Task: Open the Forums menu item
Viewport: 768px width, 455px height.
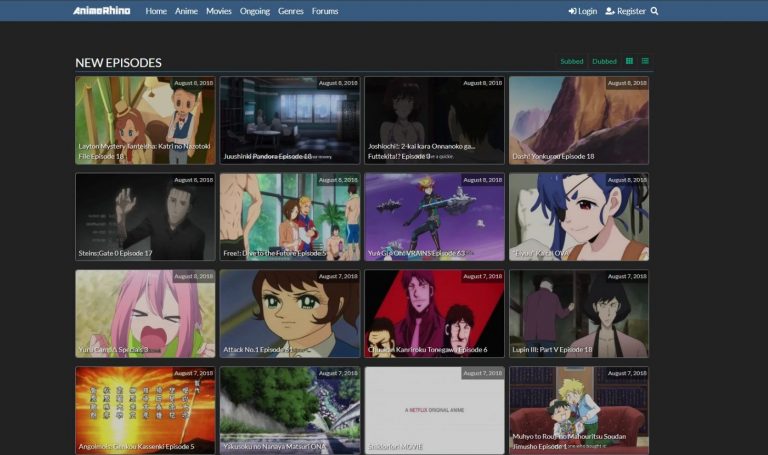Action: pos(325,11)
